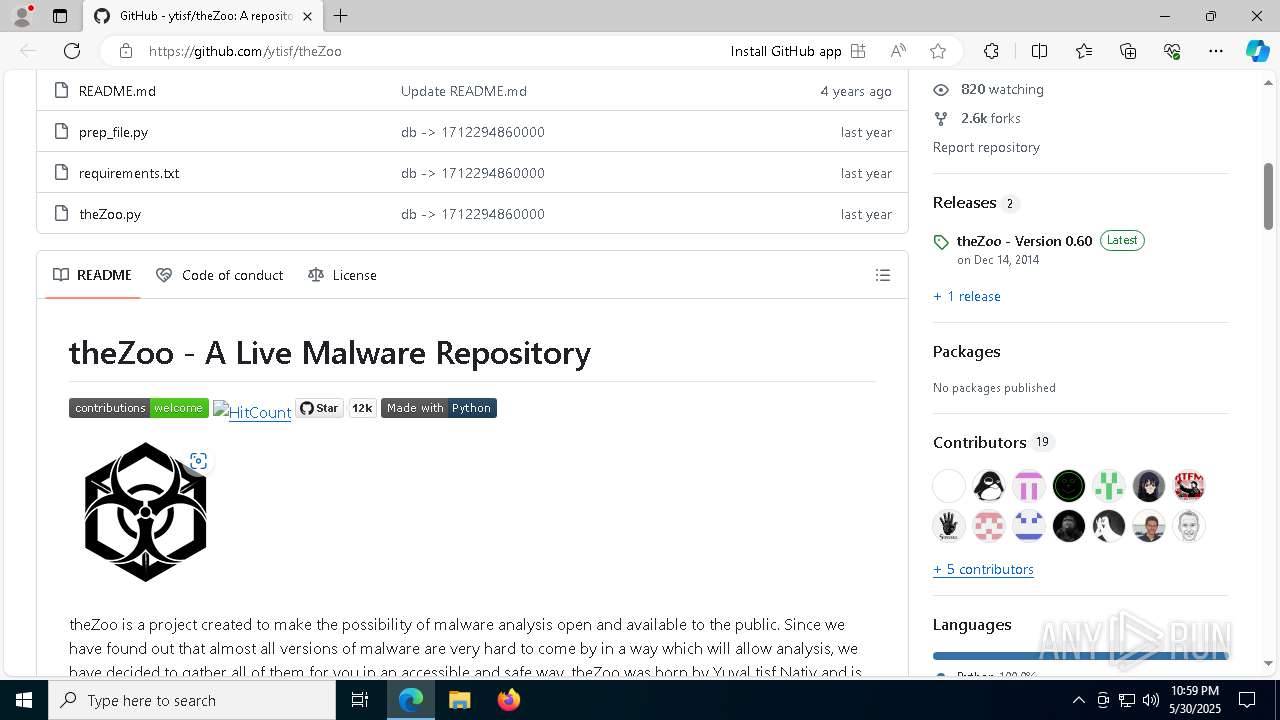Screen dimensions: 1280x720
Task: Toggle split screen view
Action: 1039,51
